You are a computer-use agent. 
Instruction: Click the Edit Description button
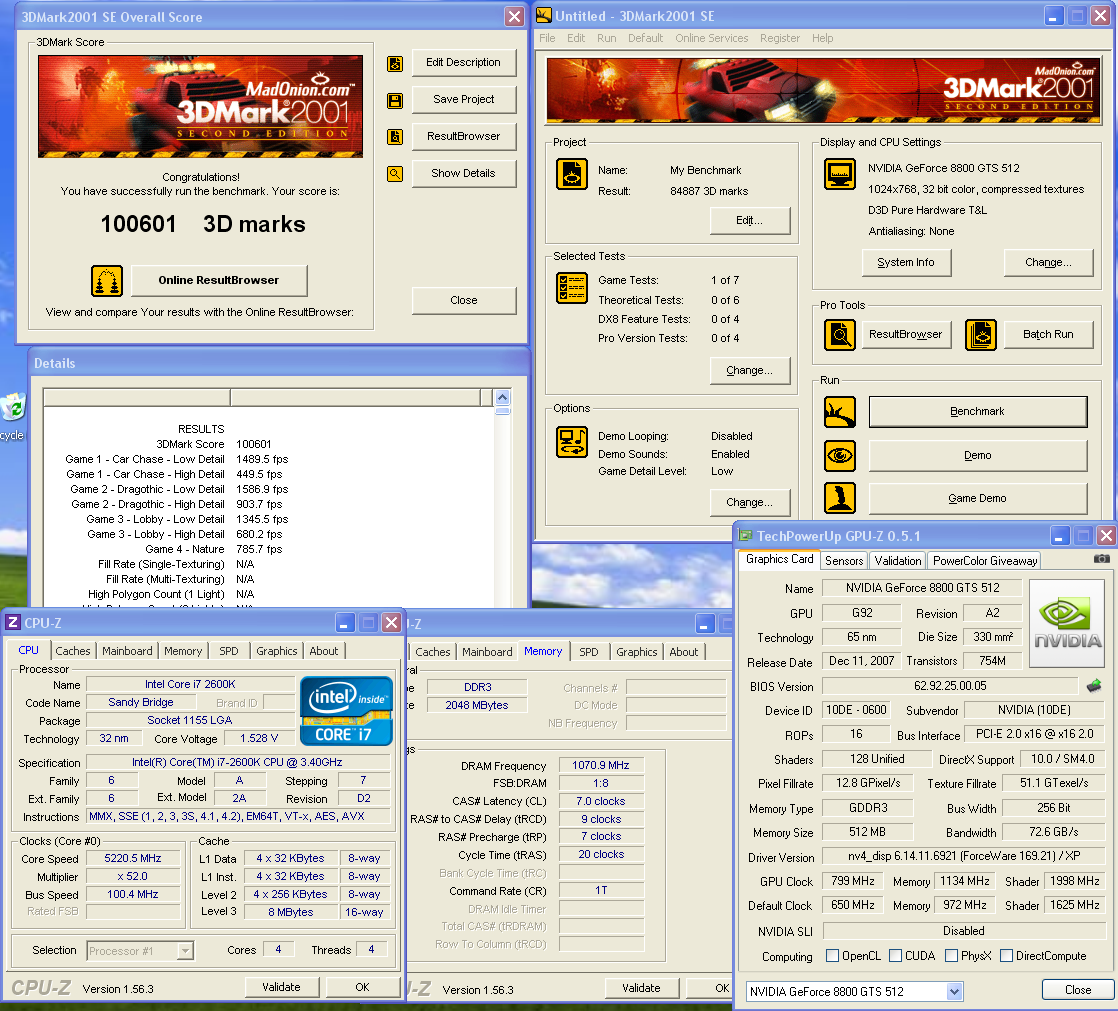pyautogui.click(x=463, y=63)
